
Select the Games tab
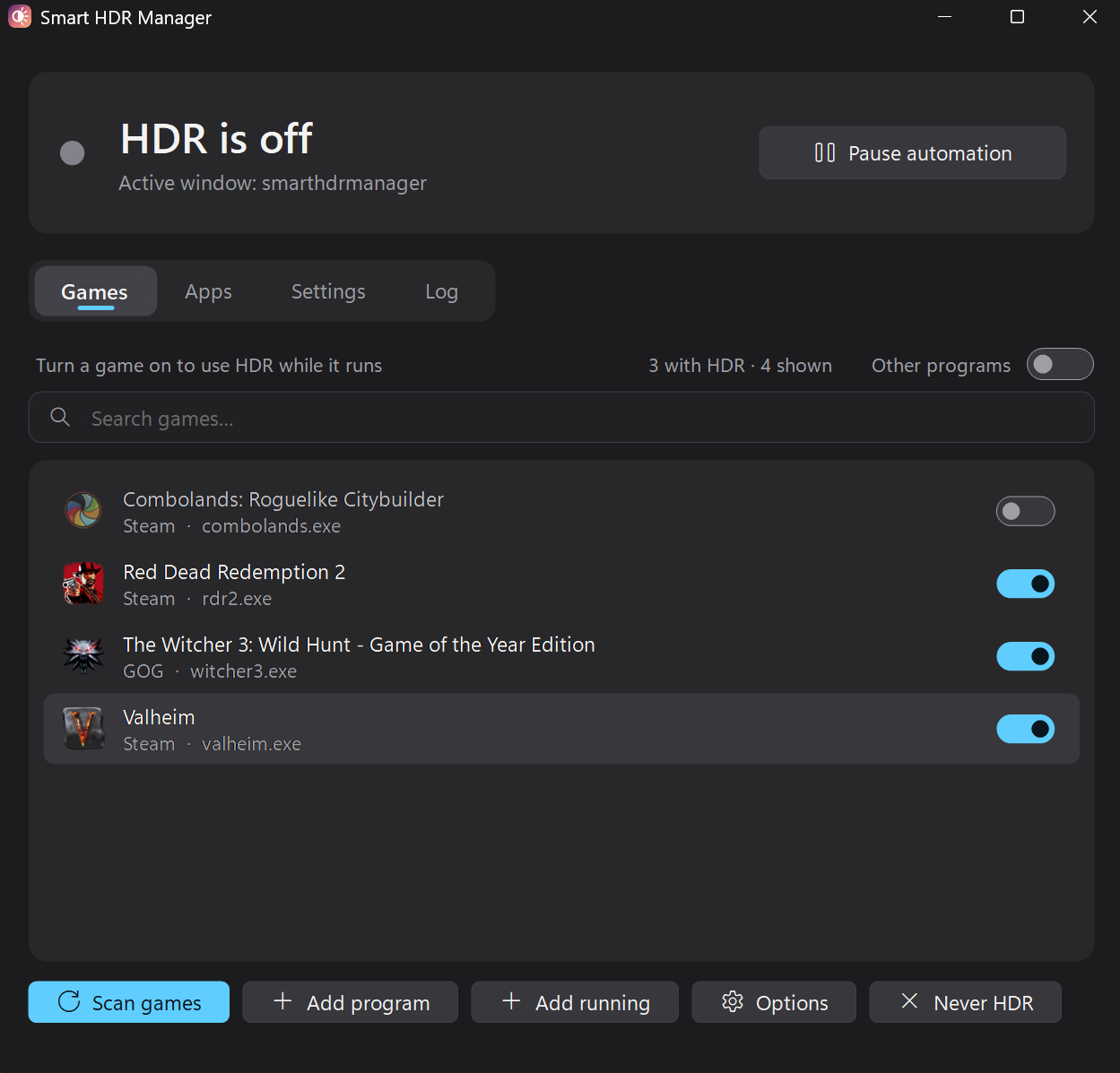95,291
